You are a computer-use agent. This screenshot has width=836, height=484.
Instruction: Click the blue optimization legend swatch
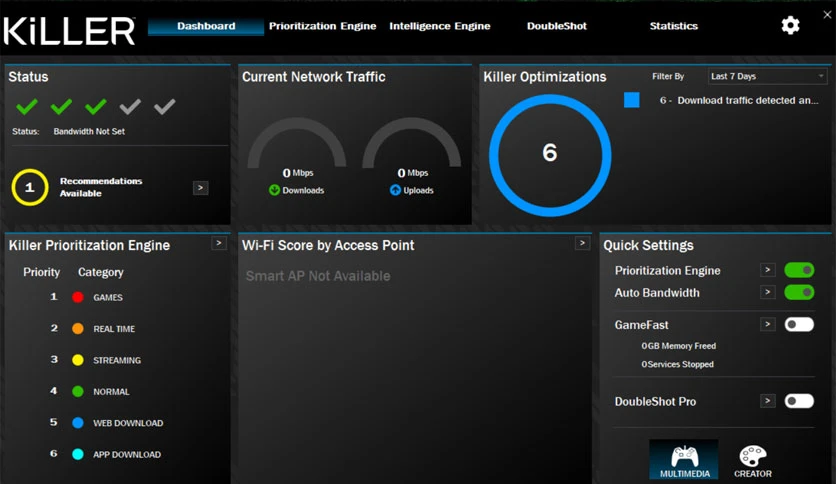[631, 100]
